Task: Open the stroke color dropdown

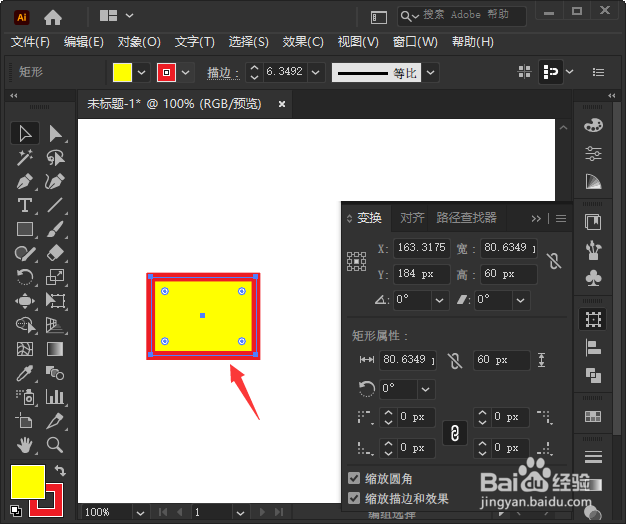Action: tap(185, 73)
